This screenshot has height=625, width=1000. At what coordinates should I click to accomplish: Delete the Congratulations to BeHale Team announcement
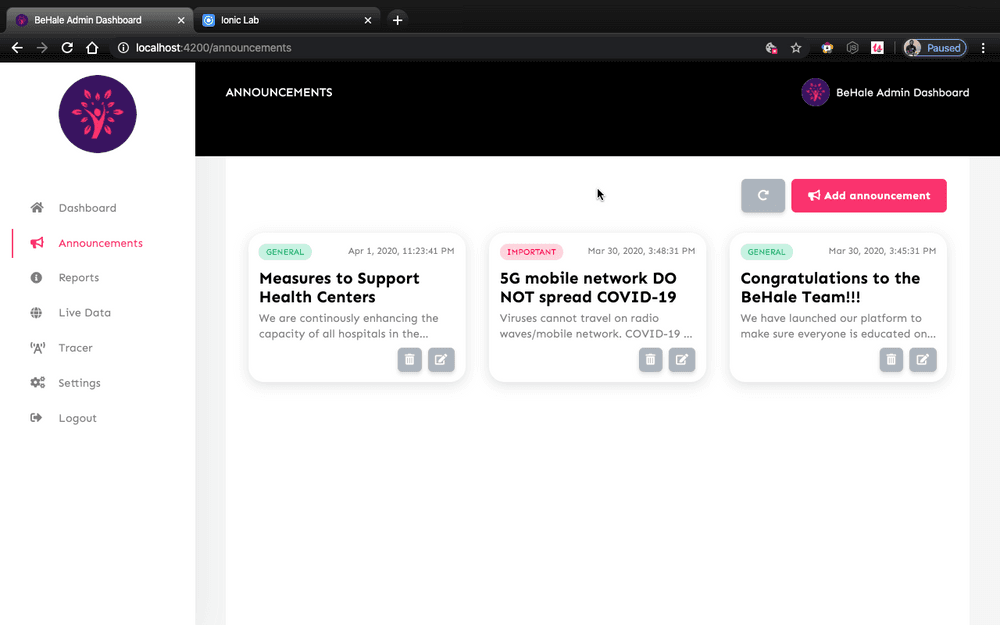tap(891, 360)
